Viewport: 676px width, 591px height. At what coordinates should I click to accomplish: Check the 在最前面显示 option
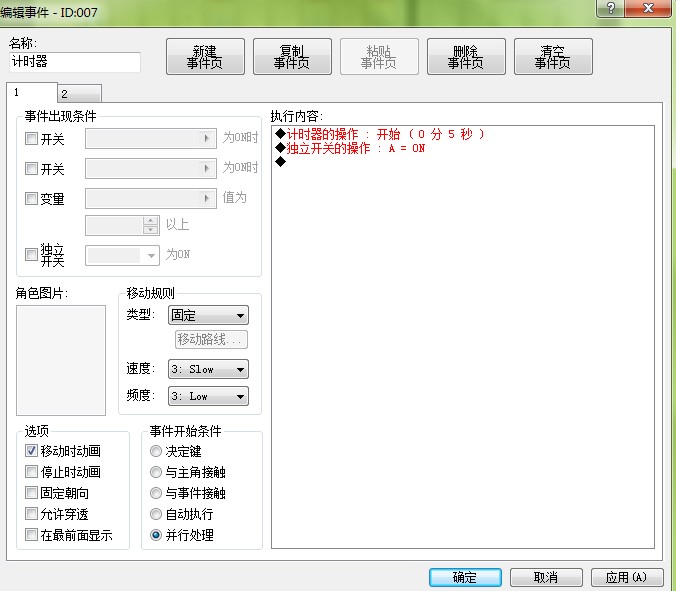(x=31, y=535)
